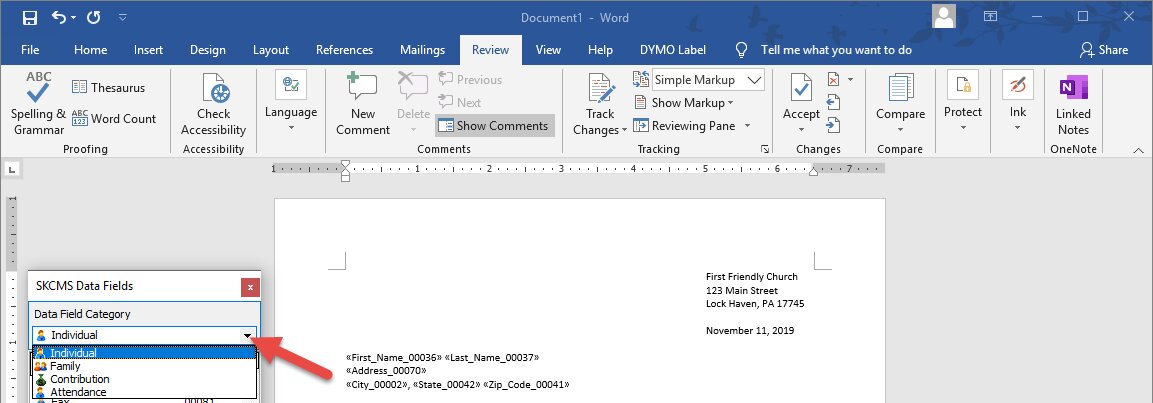The height and width of the screenshot is (403, 1153).
Task: Open the Protect menu
Action: click(x=963, y=102)
